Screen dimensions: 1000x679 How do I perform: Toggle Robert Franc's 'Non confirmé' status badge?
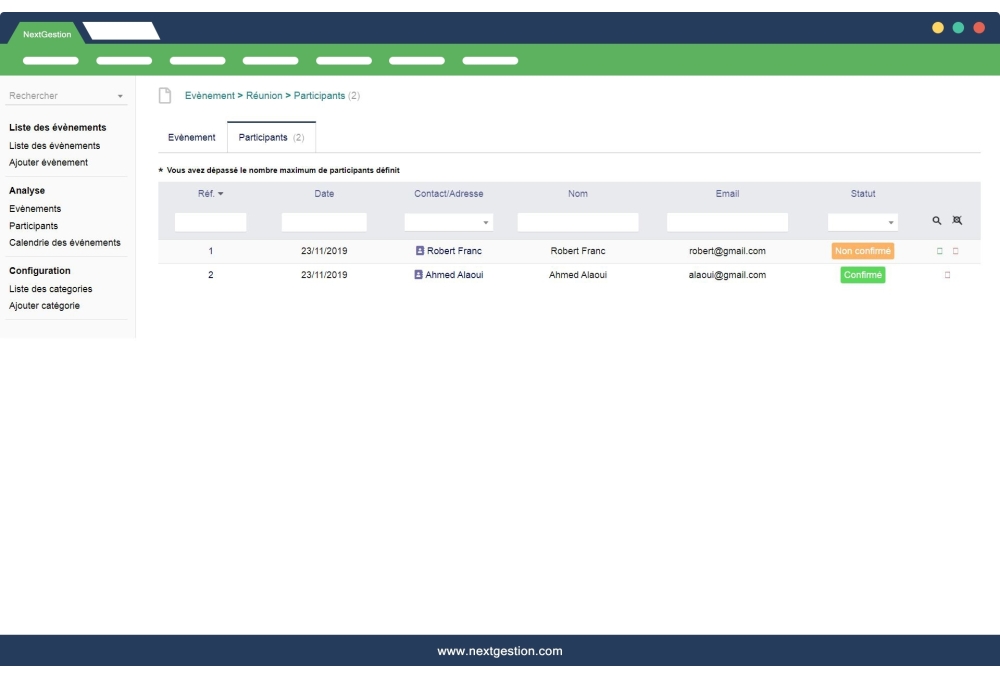tap(864, 250)
